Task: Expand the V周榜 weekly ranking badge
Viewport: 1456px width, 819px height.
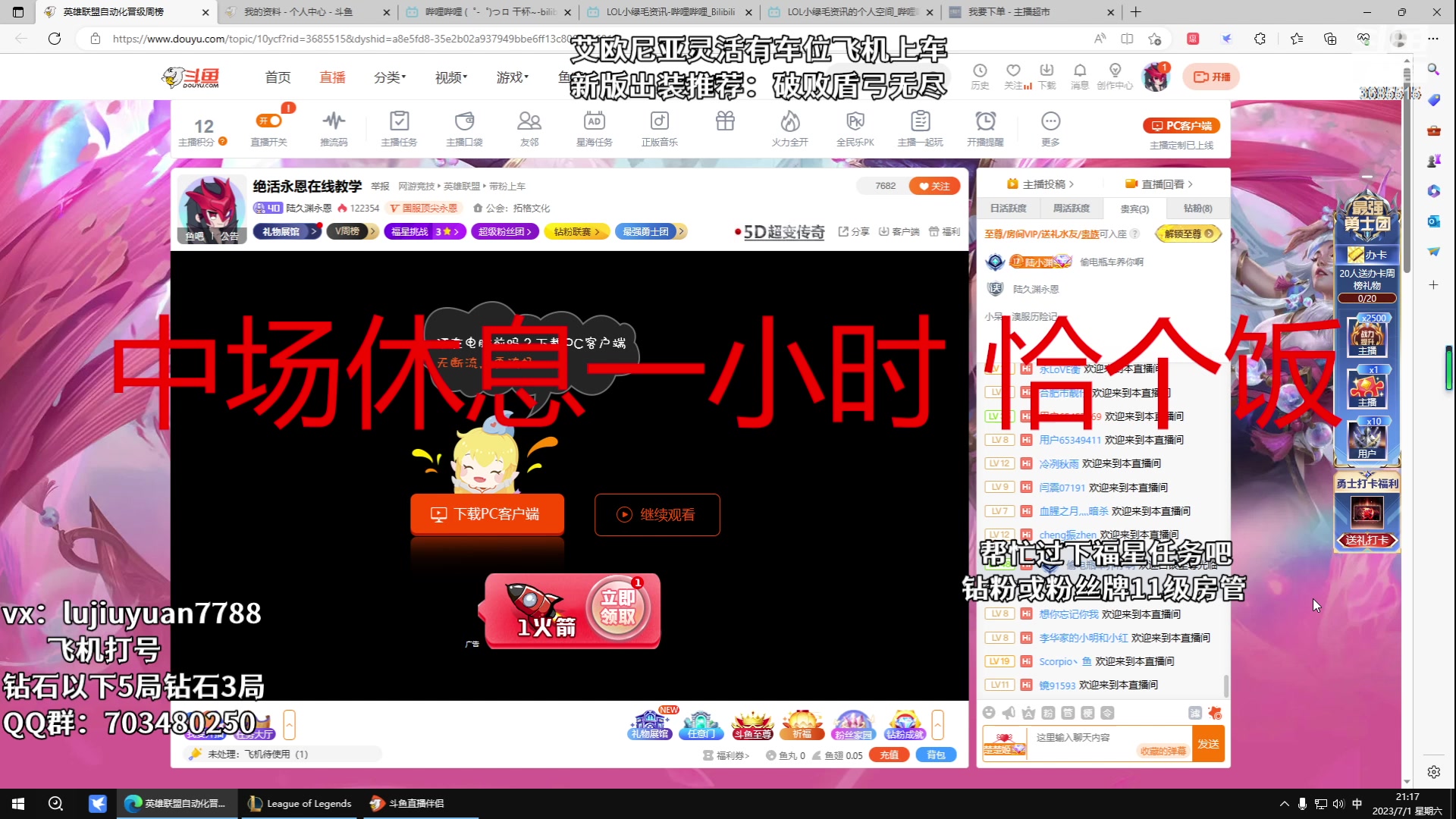Action: coord(352,231)
